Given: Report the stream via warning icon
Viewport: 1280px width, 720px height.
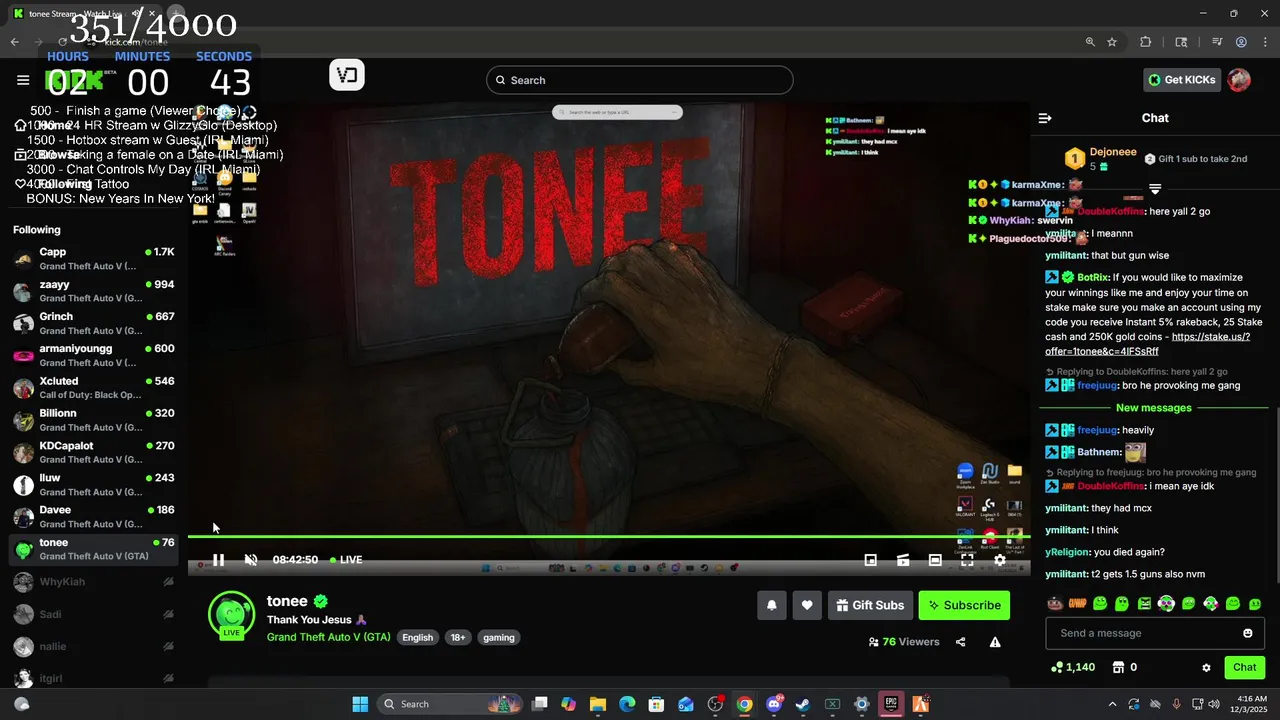Looking at the screenshot, I should click(995, 642).
